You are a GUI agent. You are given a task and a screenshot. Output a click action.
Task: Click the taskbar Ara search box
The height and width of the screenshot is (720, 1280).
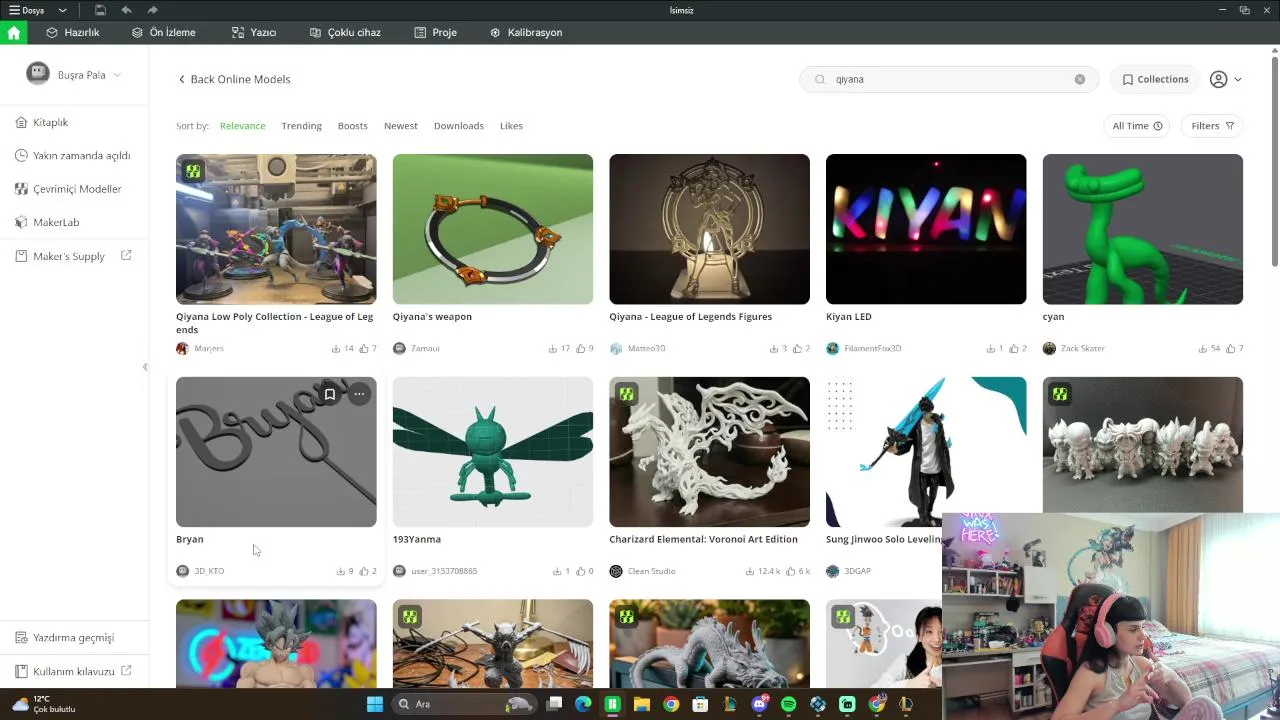(x=464, y=704)
